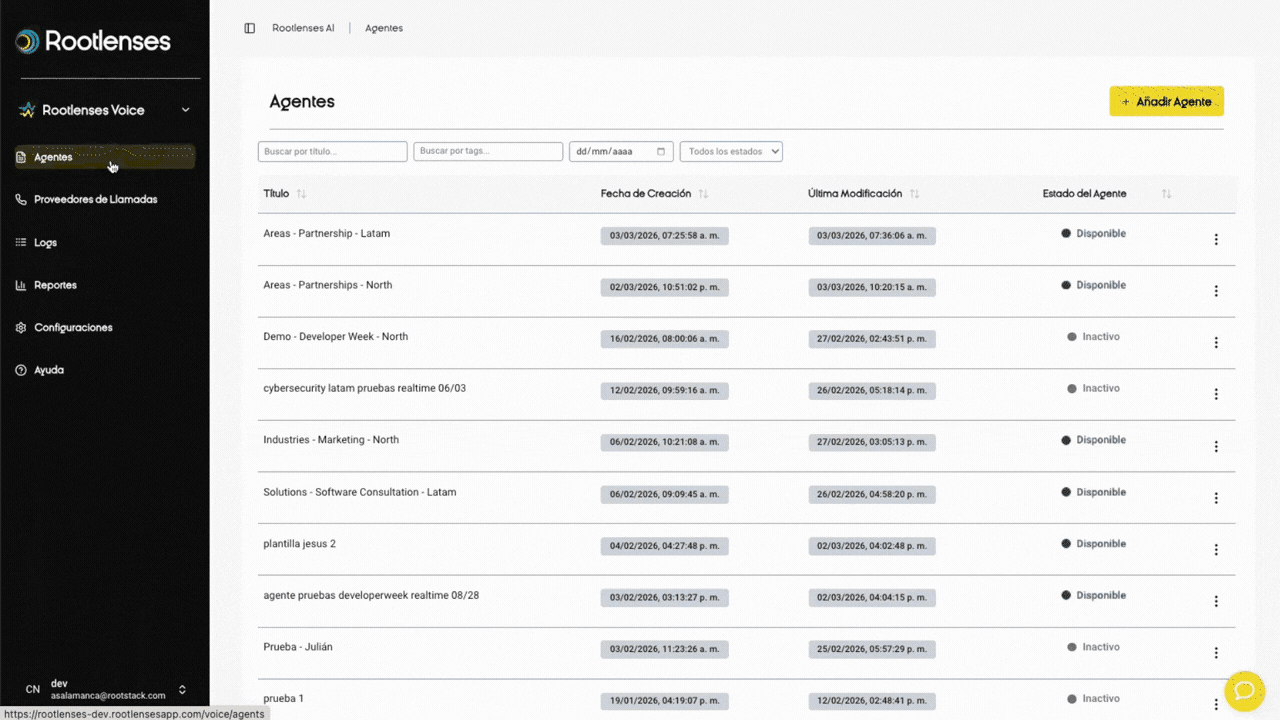Click the Añadir Agente button
The height and width of the screenshot is (720, 1280).
(x=1166, y=101)
